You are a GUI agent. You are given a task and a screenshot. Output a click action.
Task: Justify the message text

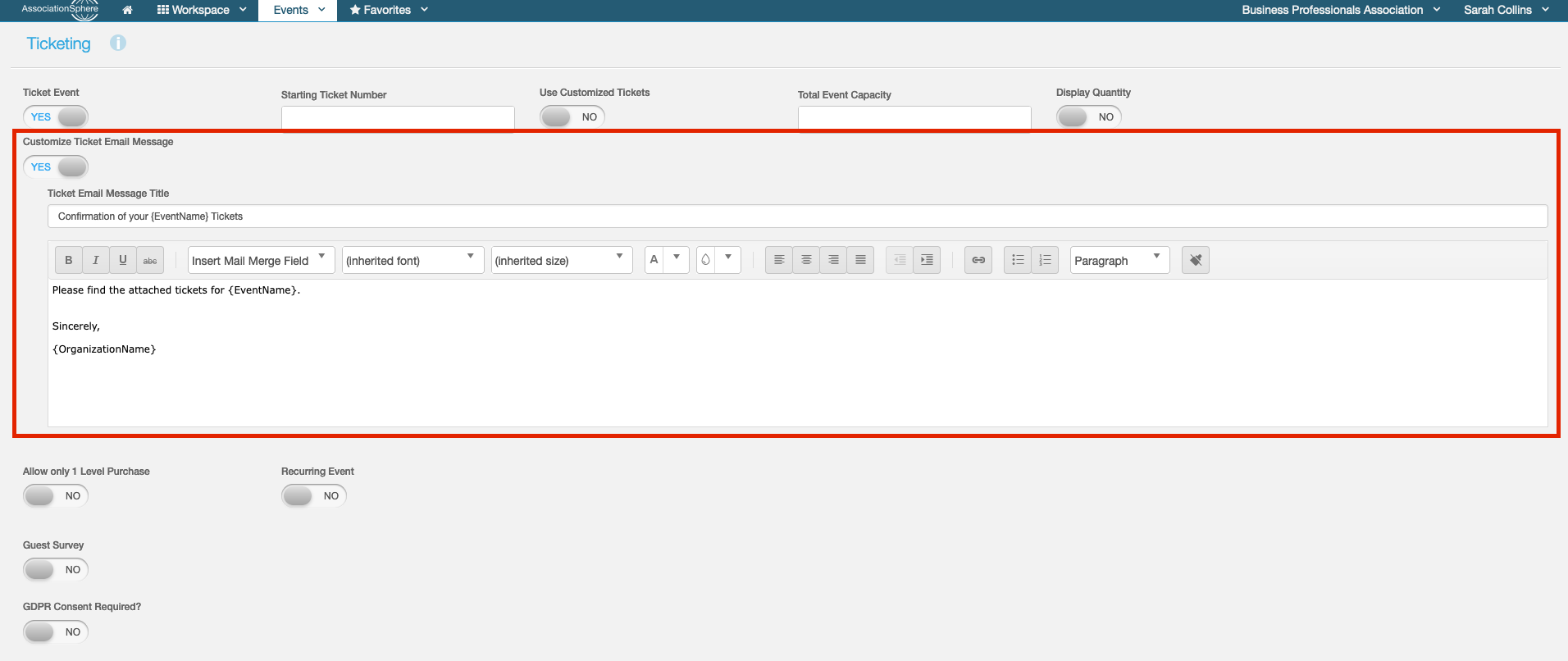coord(860,260)
